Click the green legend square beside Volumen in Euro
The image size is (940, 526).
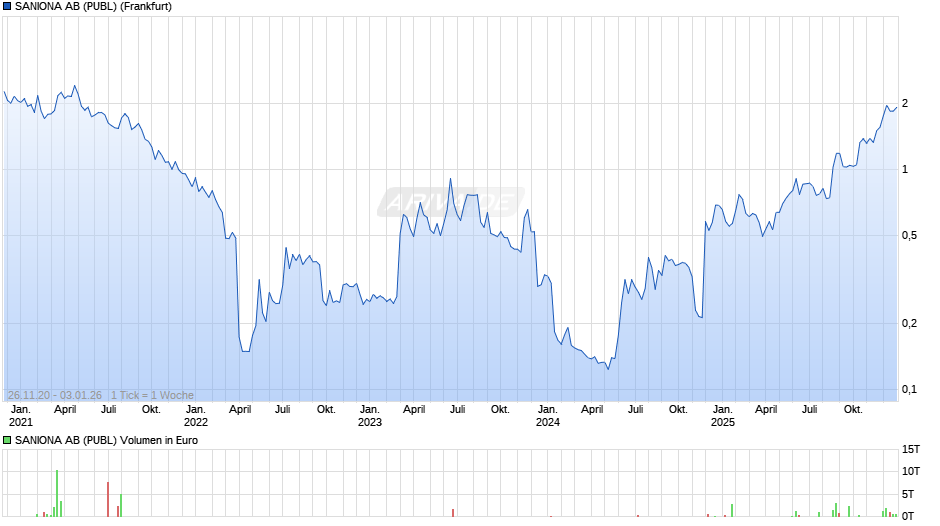[7, 440]
